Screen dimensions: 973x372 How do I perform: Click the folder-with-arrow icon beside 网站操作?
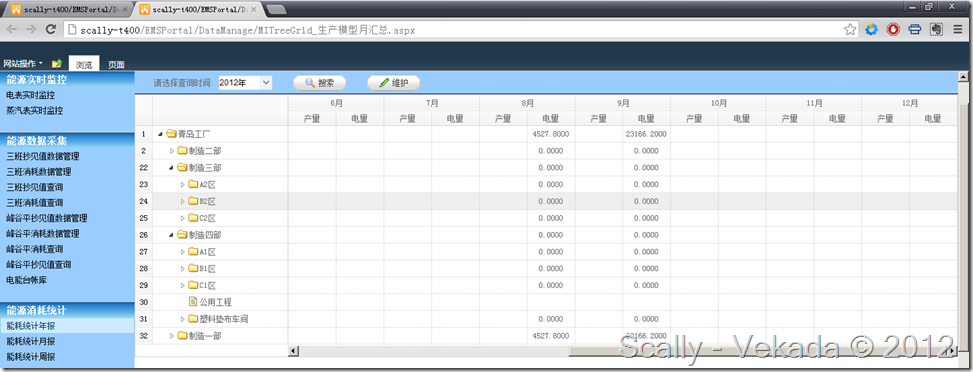[56, 63]
